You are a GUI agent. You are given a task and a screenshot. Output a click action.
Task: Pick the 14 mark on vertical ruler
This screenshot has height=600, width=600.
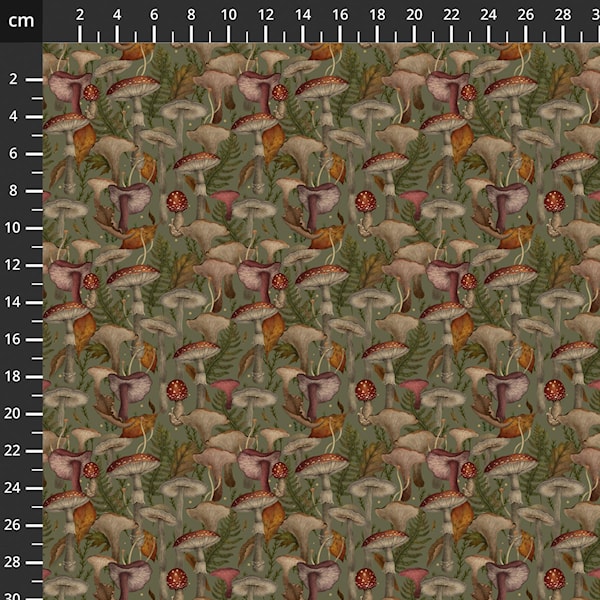click(x=16, y=301)
